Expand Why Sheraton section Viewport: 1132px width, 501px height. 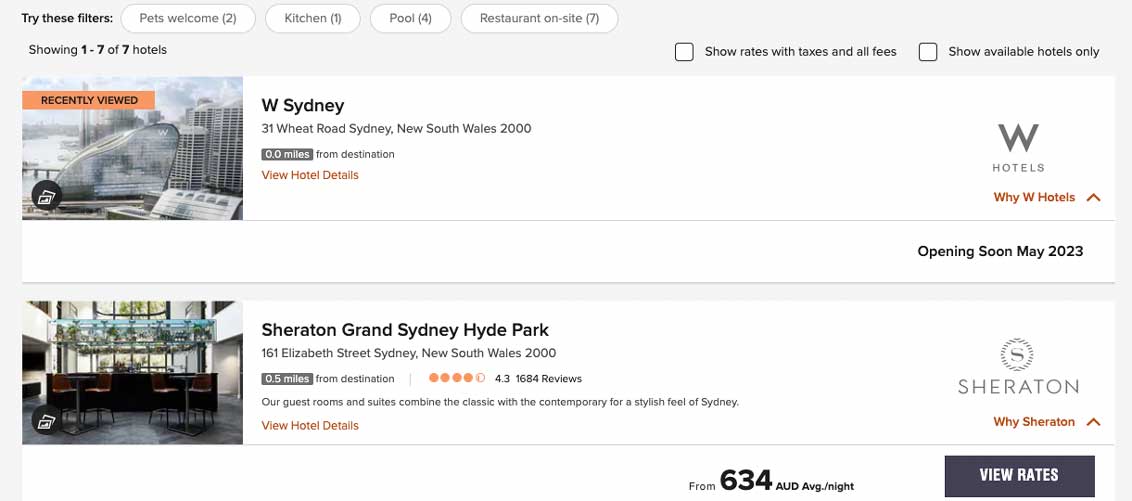(x=1046, y=422)
